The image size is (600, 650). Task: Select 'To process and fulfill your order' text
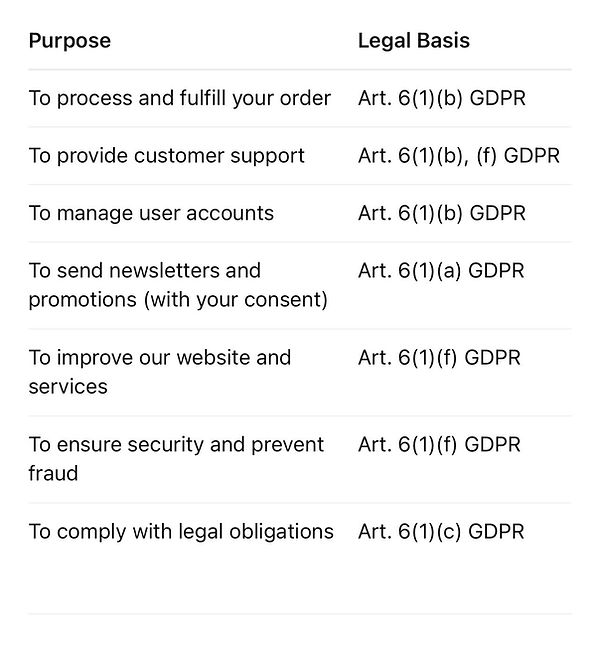point(180,99)
